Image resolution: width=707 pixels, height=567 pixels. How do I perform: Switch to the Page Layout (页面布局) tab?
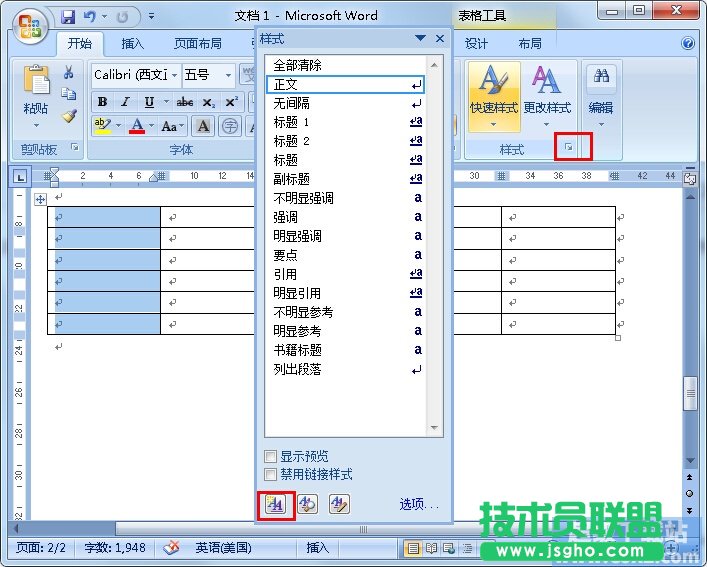click(198, 43)
